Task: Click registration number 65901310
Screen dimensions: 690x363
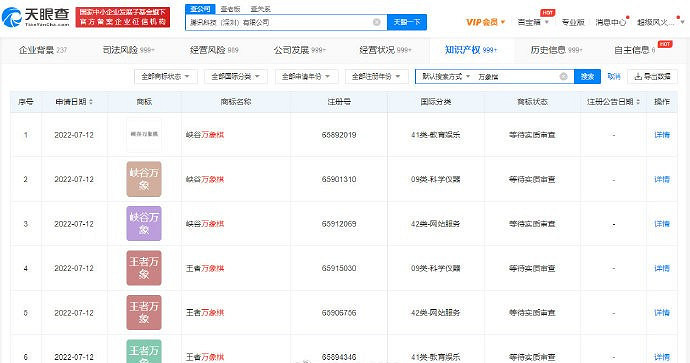Action: [x=339, y=180]
